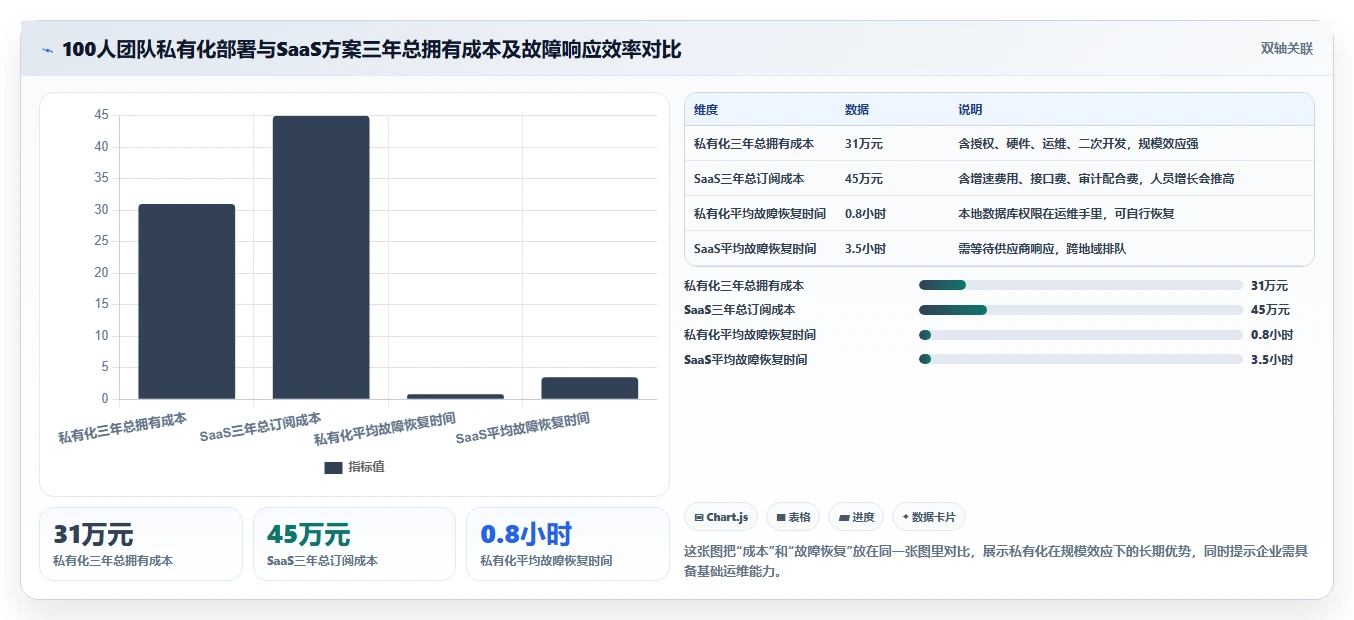This screenshot has width=1354, height=620.
Task: Click the chart title heading text
Action: coord(372,50)
